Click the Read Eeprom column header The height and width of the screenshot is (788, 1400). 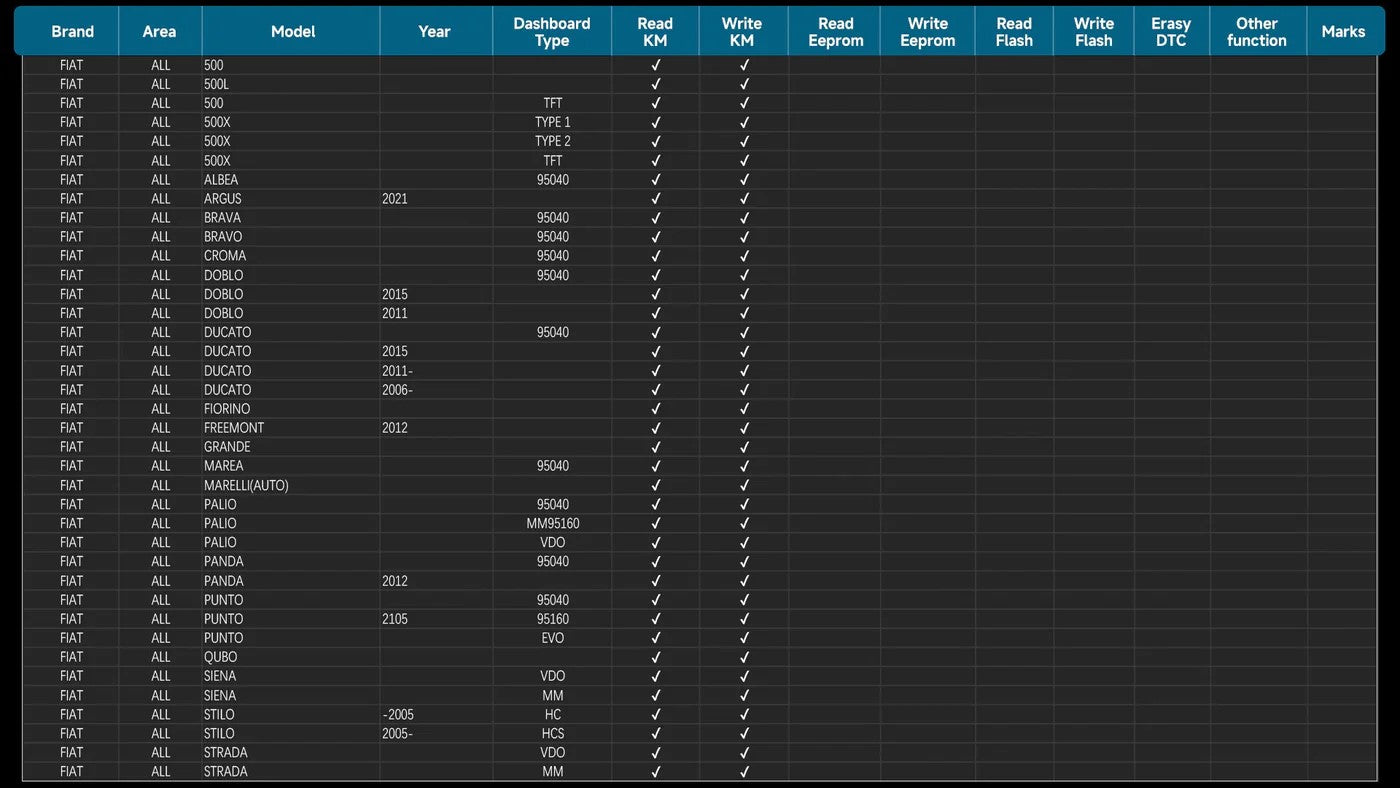pos(835,32)
